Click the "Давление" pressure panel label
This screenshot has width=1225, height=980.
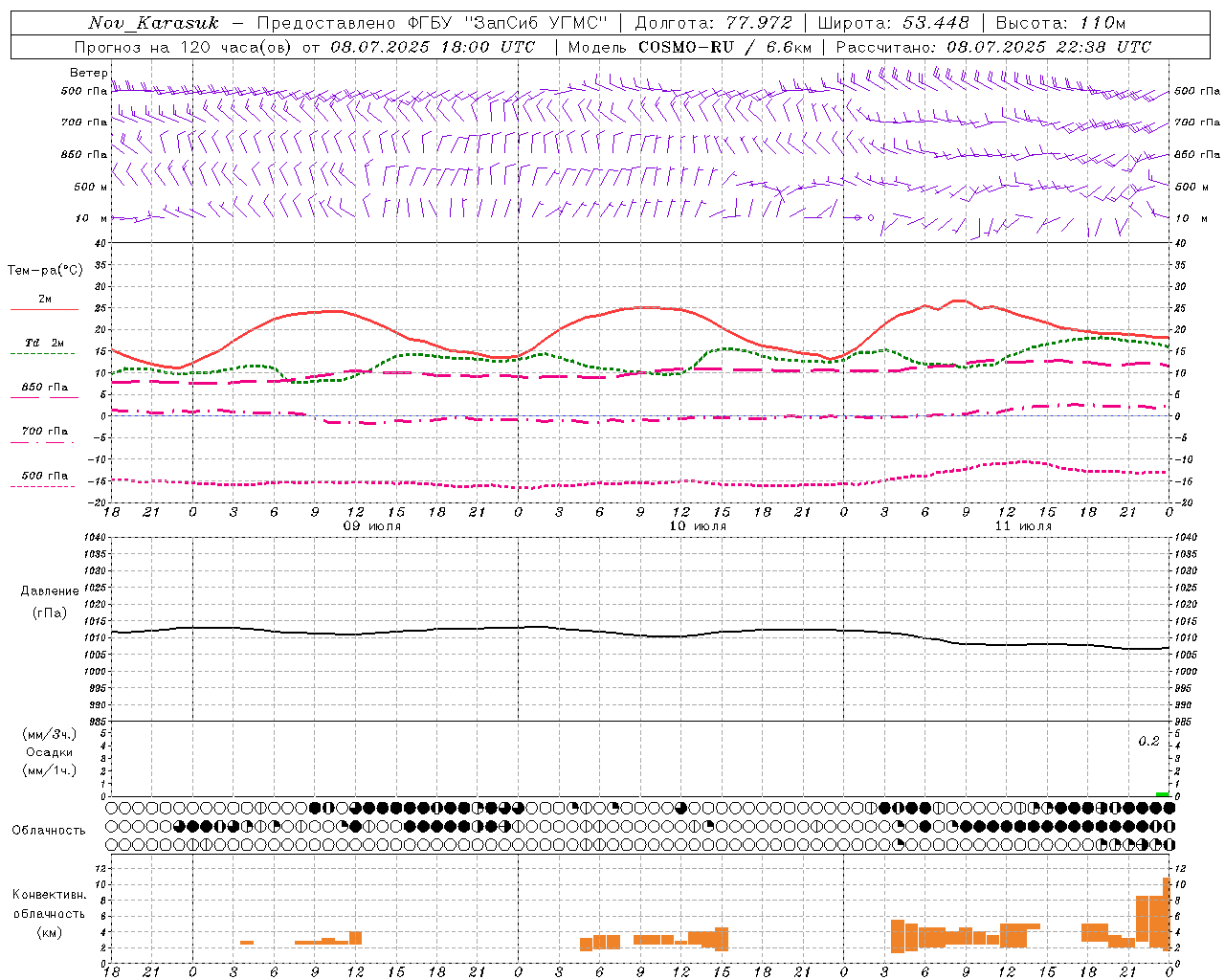[x=50, y=591]
